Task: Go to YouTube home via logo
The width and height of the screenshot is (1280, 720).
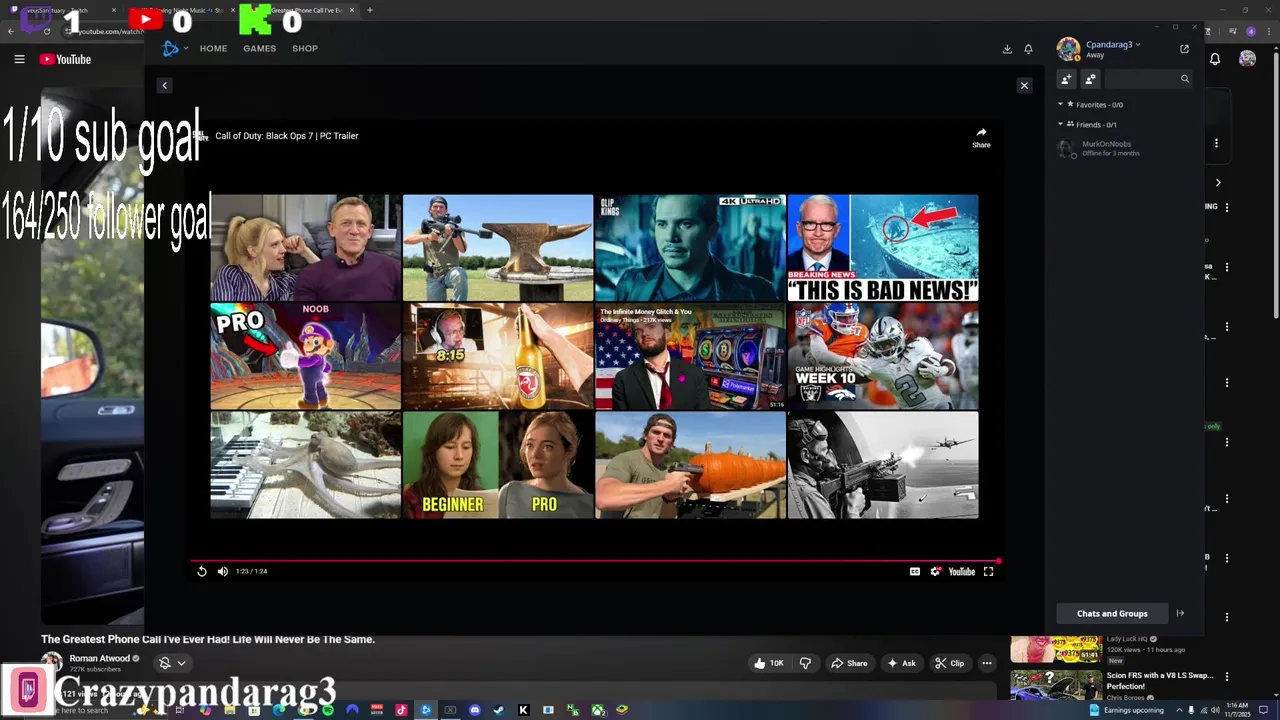Action: pos(65,59)
